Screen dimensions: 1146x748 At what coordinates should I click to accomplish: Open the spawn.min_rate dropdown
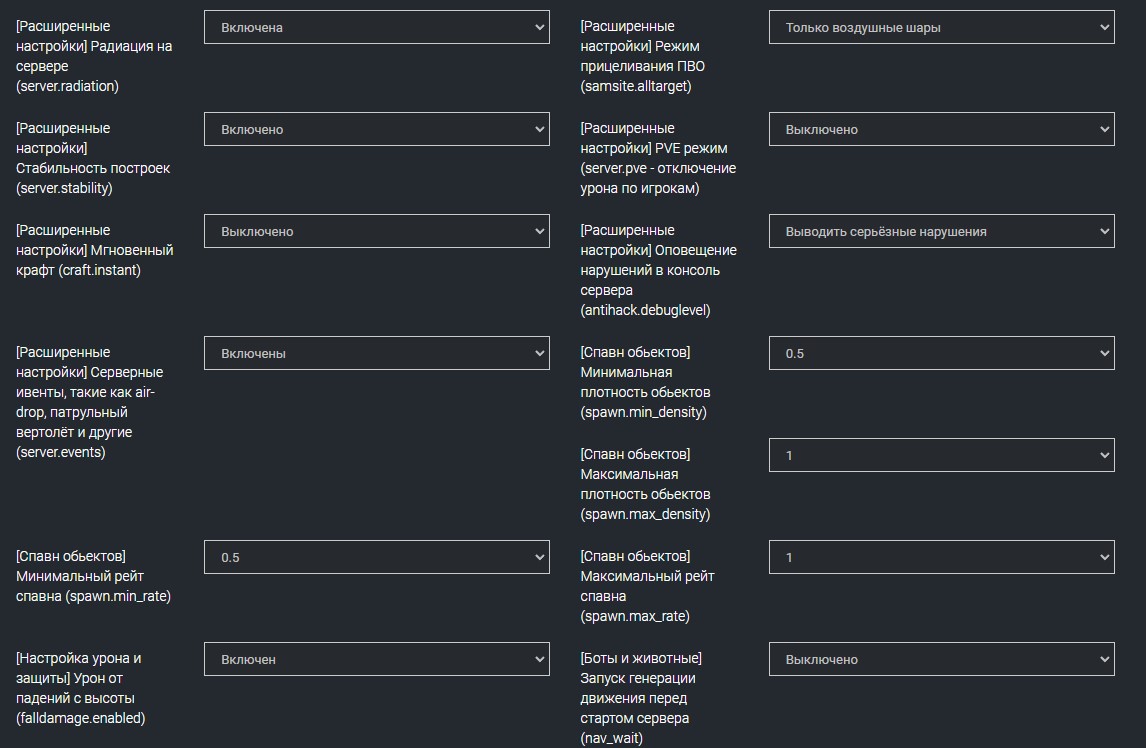(377, 556)
